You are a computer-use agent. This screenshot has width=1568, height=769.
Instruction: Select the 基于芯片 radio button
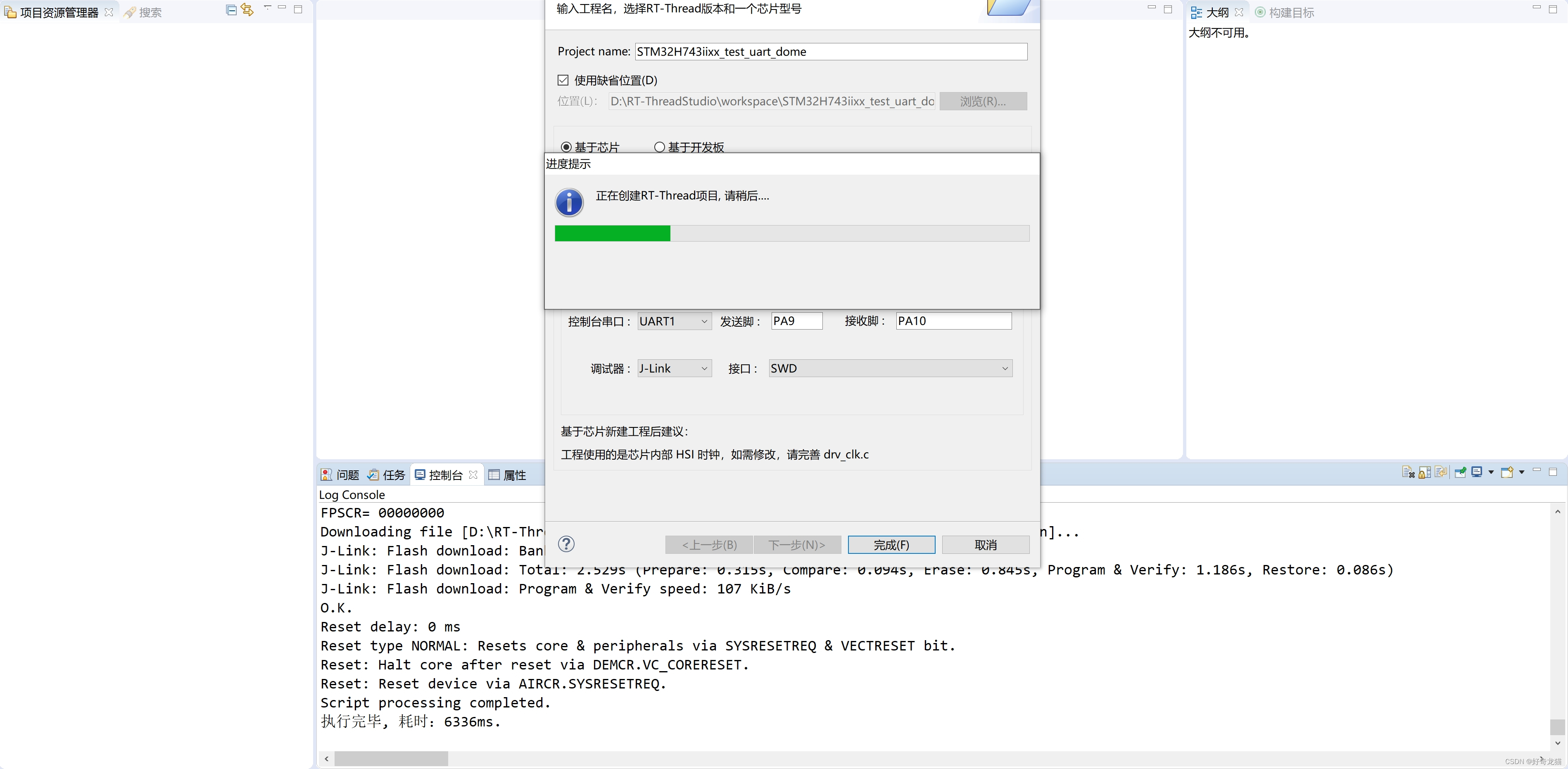566,147
